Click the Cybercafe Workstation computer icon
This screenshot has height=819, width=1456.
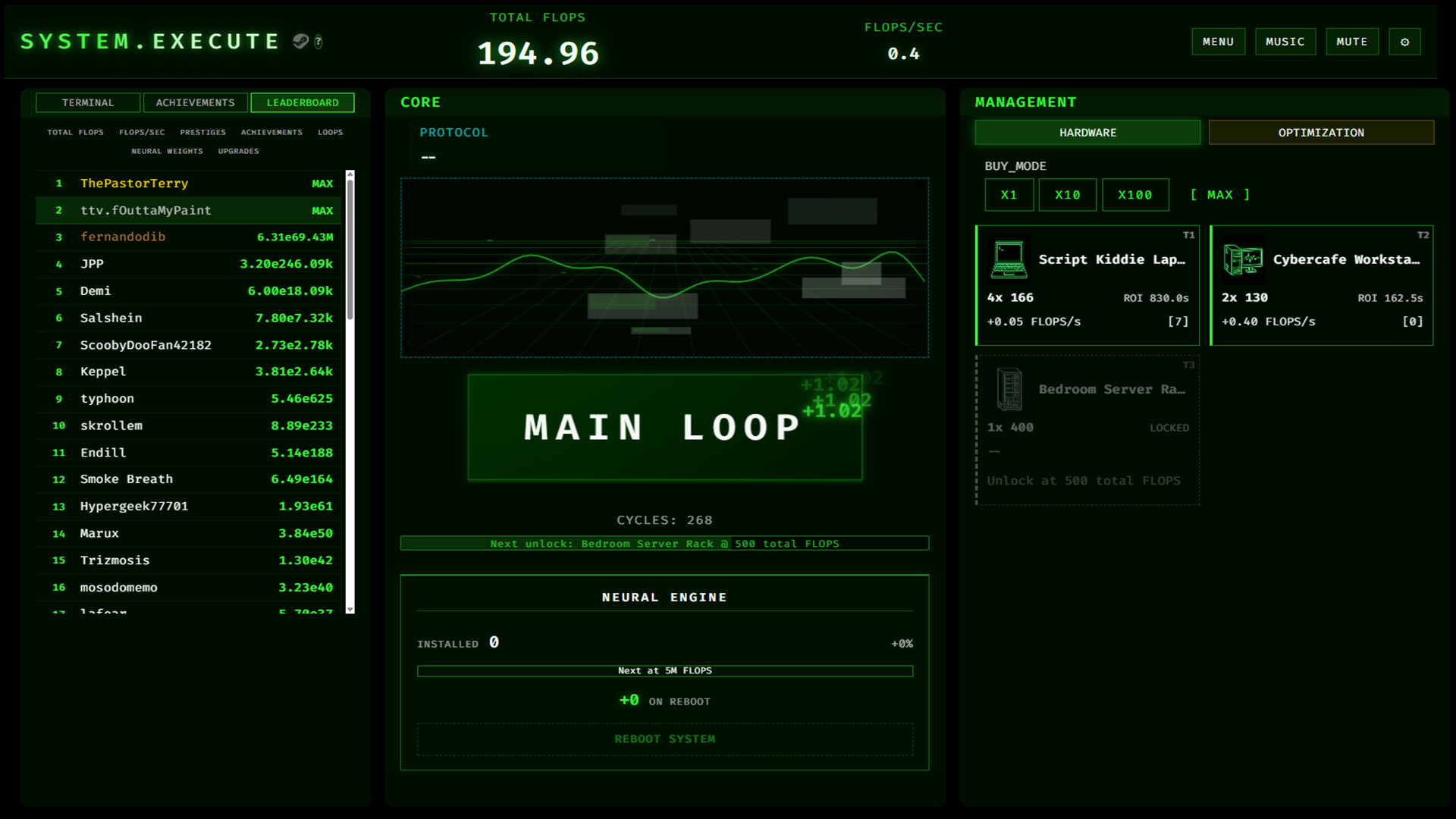[1243, 258]
